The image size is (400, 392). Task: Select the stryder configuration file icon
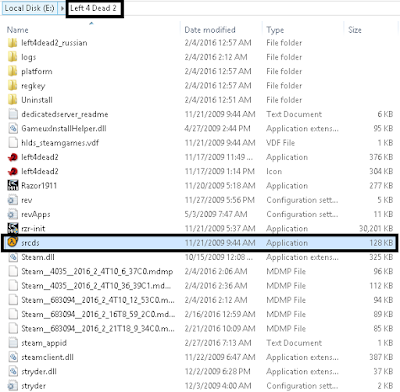point(13,386)
